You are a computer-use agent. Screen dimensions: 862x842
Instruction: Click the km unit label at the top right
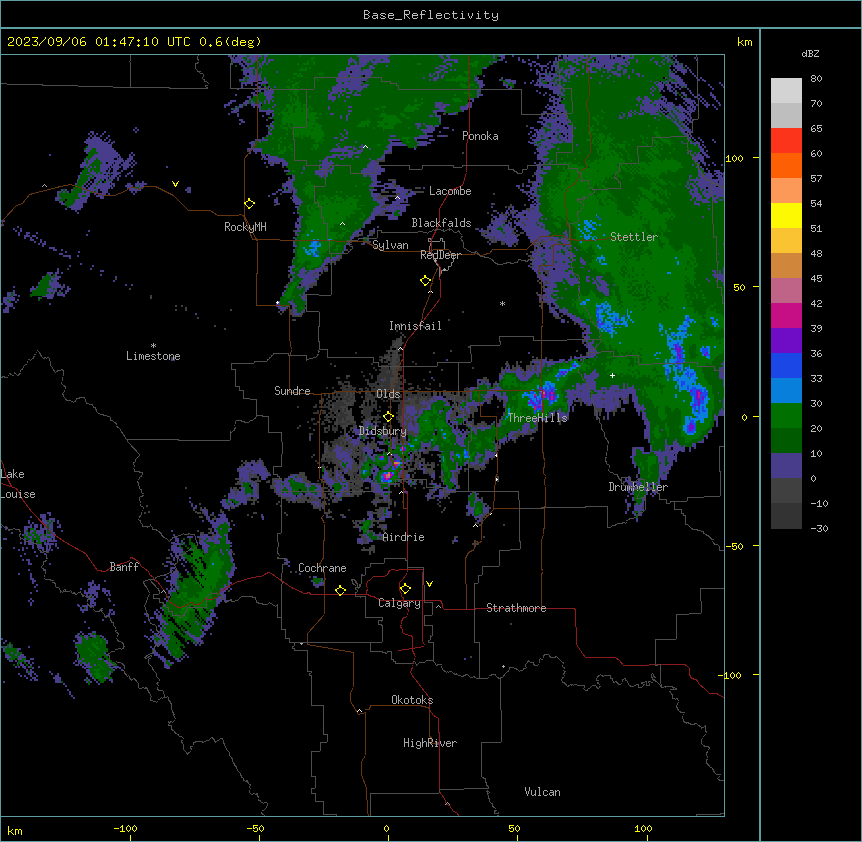744,42
